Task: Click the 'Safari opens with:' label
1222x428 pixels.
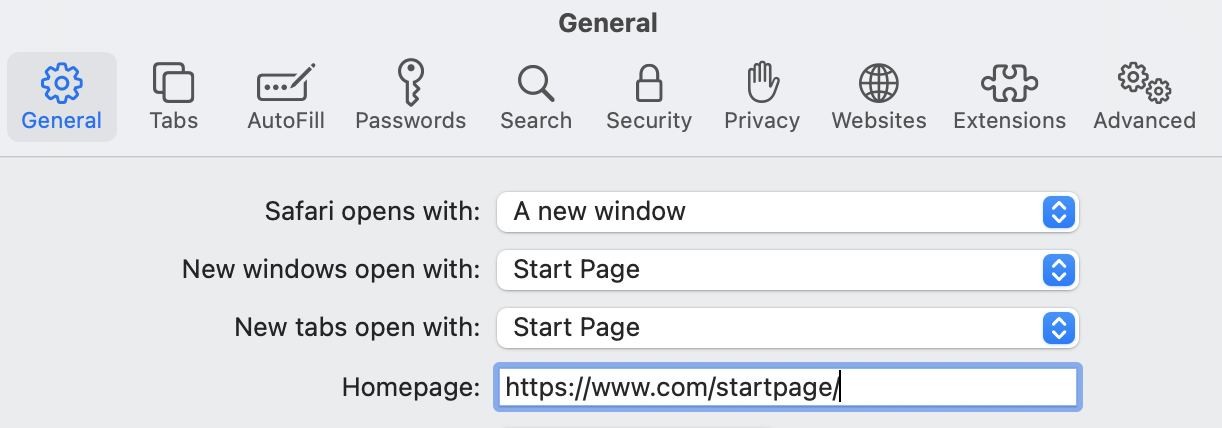Action: tap(372, 212)
